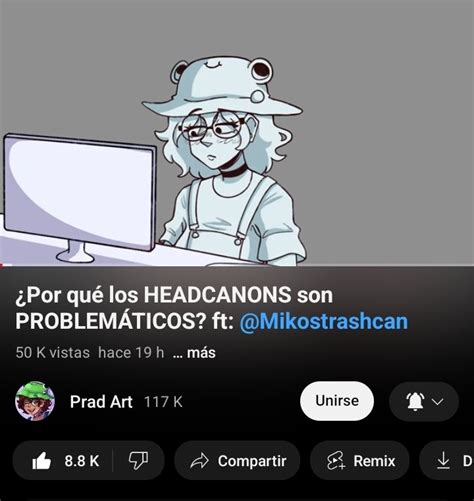
Task: Open @Mikostrashcan channel link
Action: (x=324, y=322)
